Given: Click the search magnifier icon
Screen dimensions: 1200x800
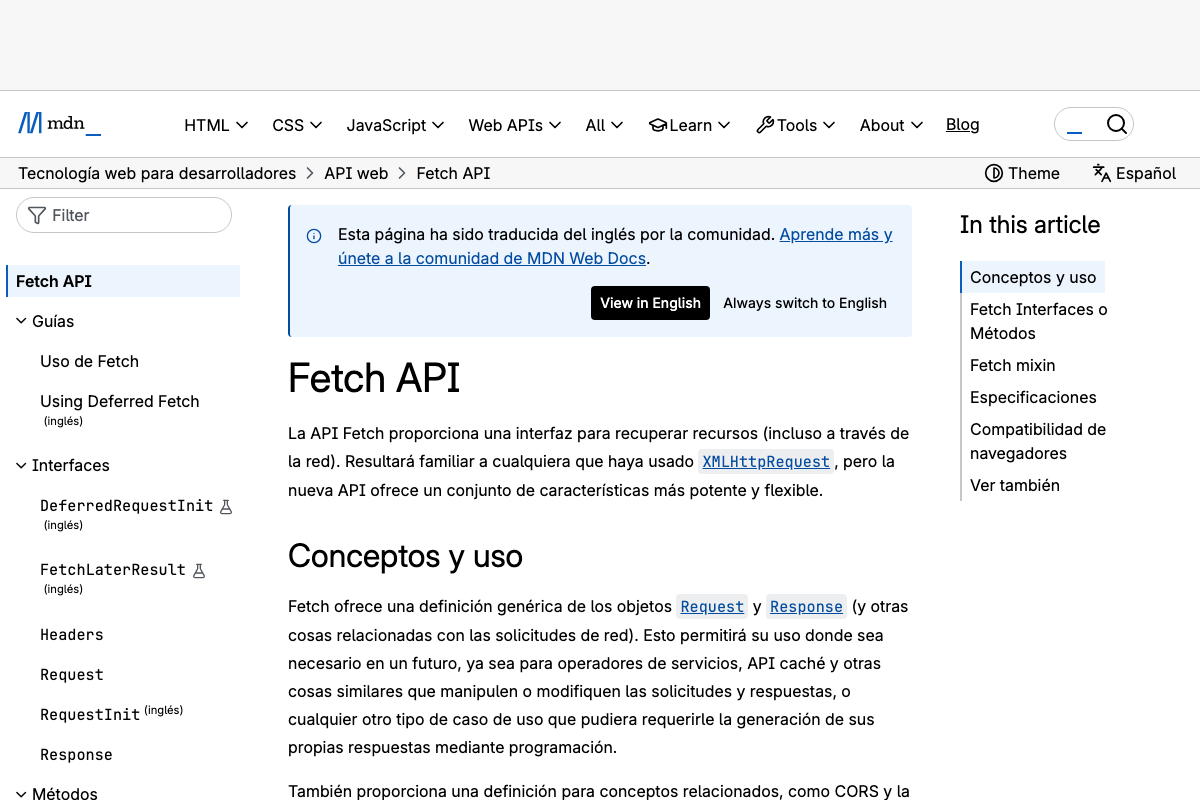Looking at the screenshot, I should [1116, 124].
